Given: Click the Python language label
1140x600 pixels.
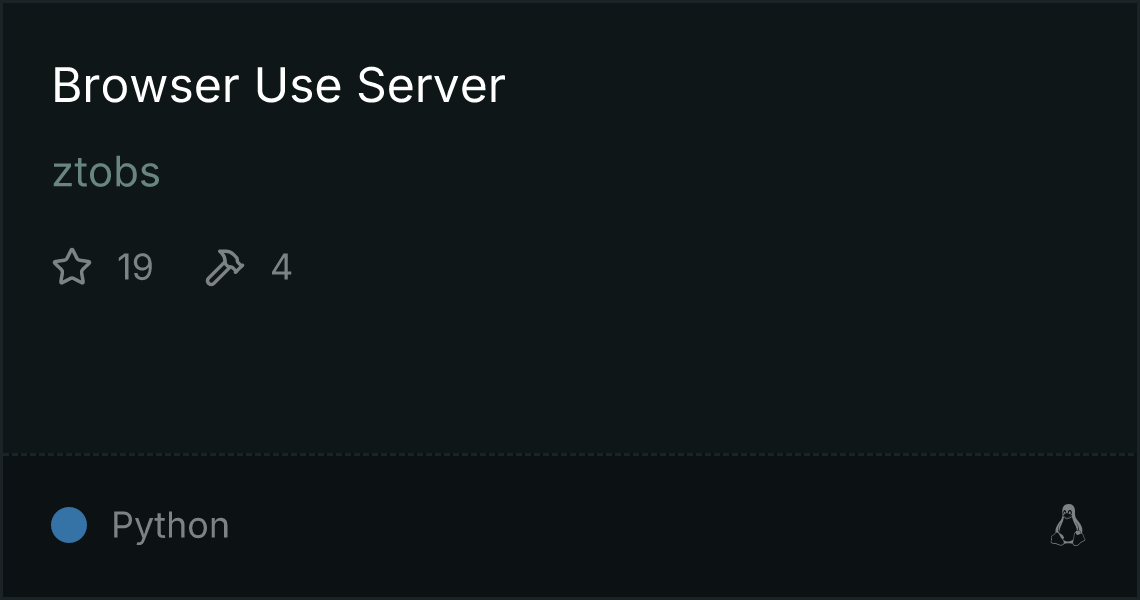Looking at the screenshot, I should pos(170,525).
